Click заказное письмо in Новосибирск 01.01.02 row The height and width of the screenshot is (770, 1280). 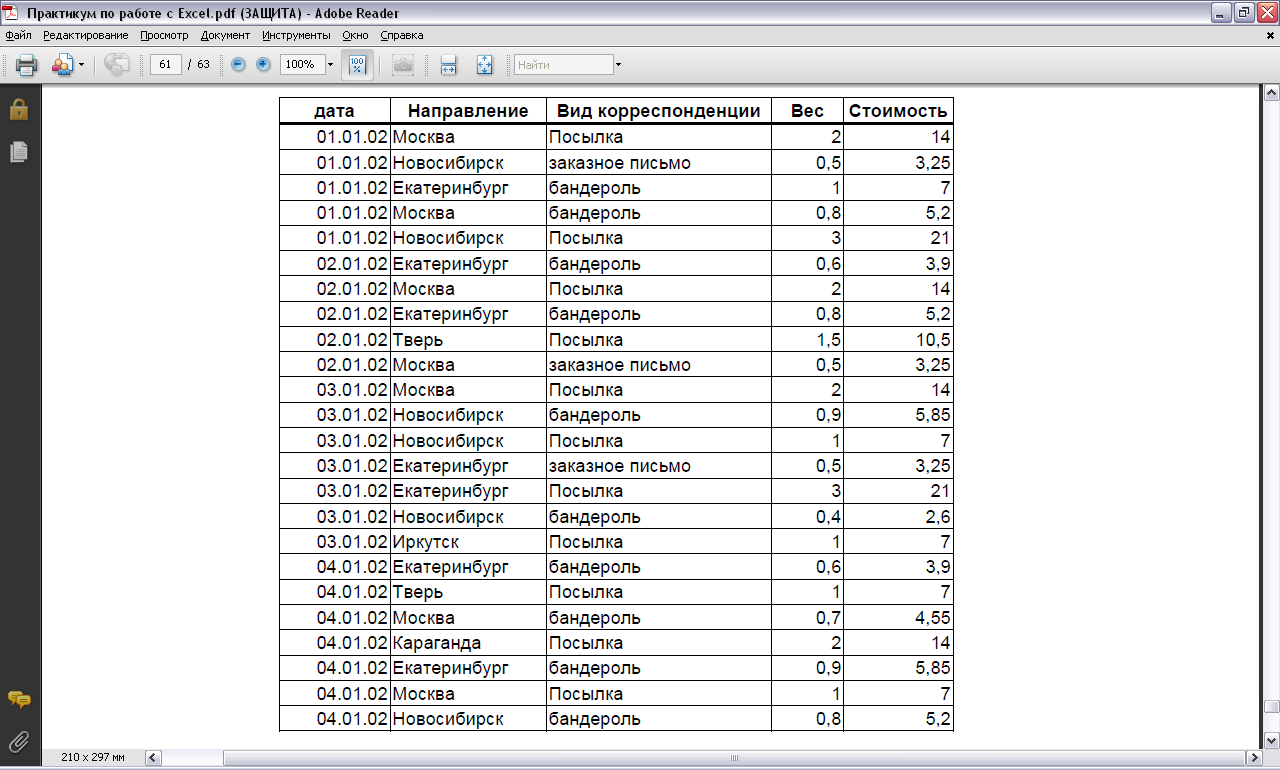659,162
